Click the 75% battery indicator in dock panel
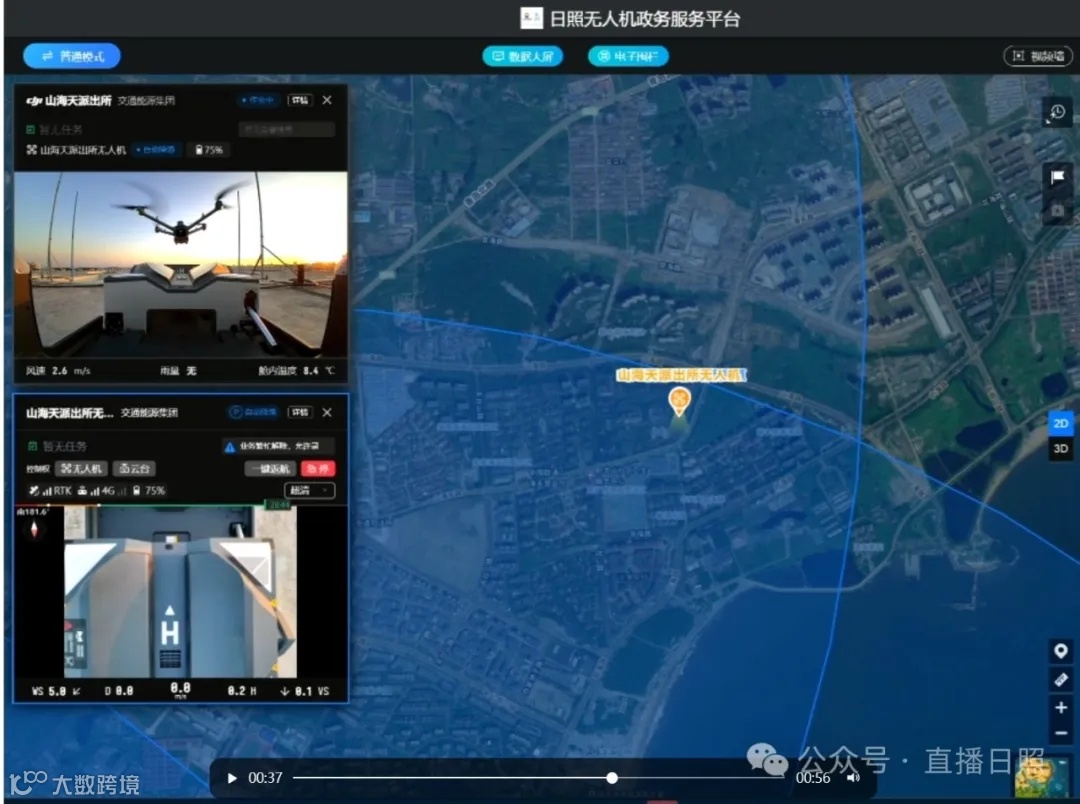1080x804 pixels. (x=209, y=150)
